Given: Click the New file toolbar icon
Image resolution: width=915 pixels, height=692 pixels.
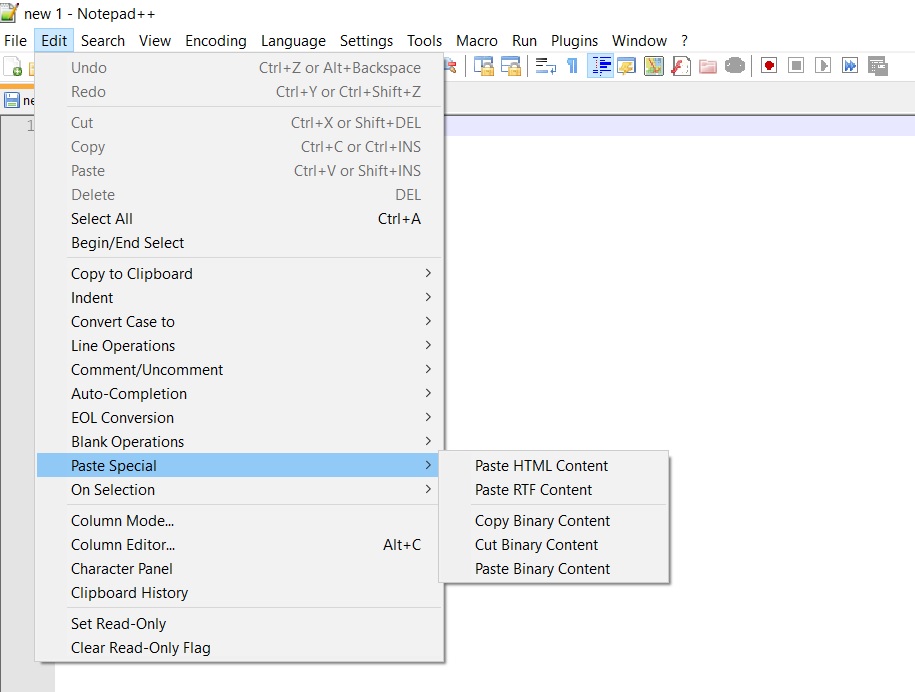Looking at the screenshot, I should [x=13, y=66].
